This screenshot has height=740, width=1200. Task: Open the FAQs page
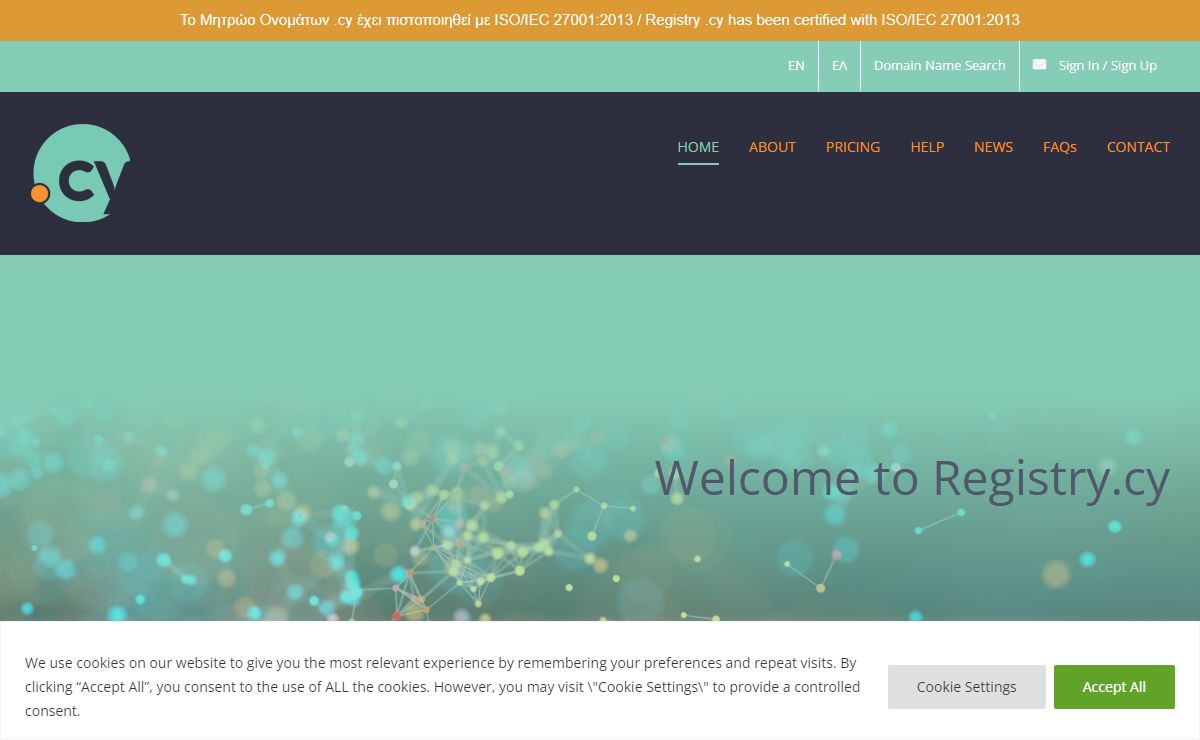[x=1060, y=147]
